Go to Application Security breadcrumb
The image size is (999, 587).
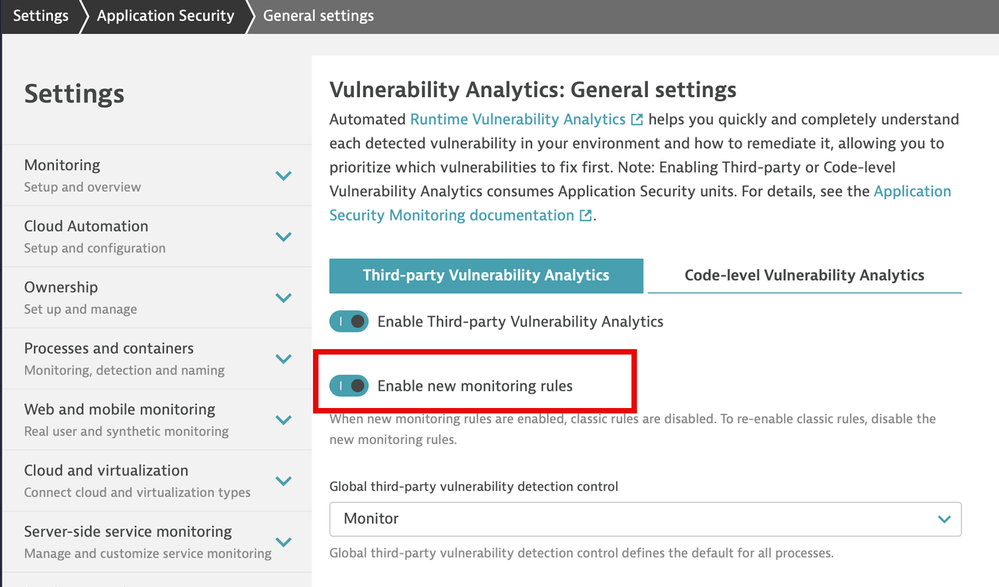pyautogui.click(x=166, y=16)
